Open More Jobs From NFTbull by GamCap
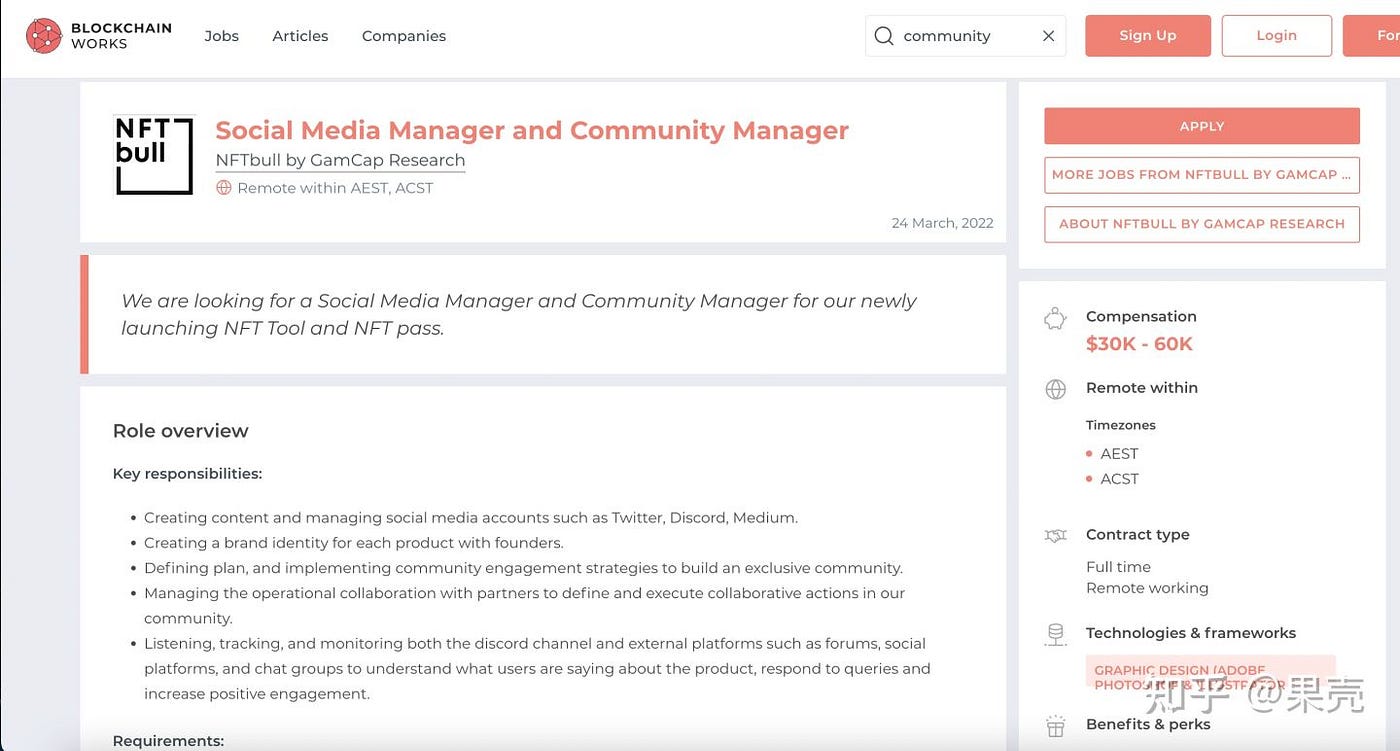 click(1202, 175)
